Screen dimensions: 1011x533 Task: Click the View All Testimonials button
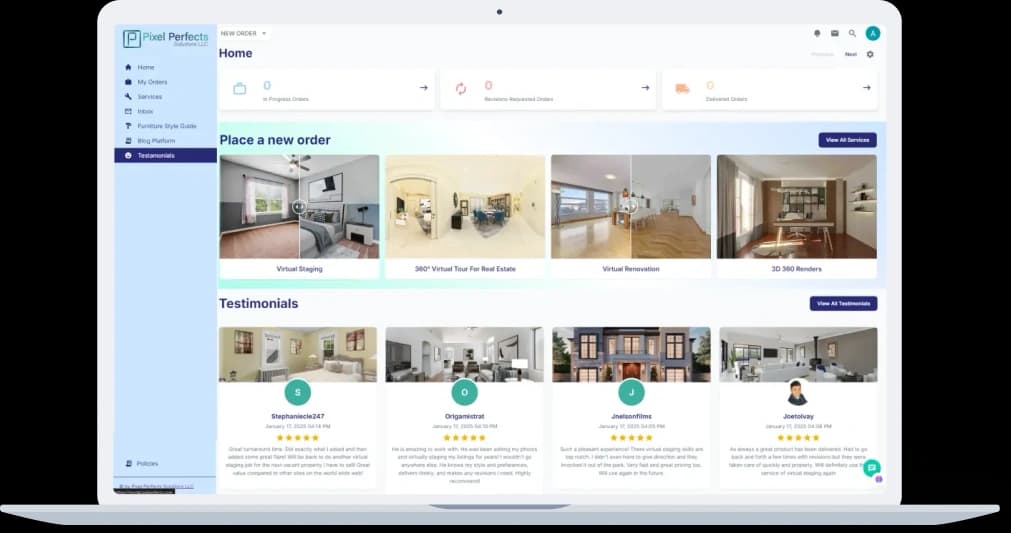click(x=843, y=304)
